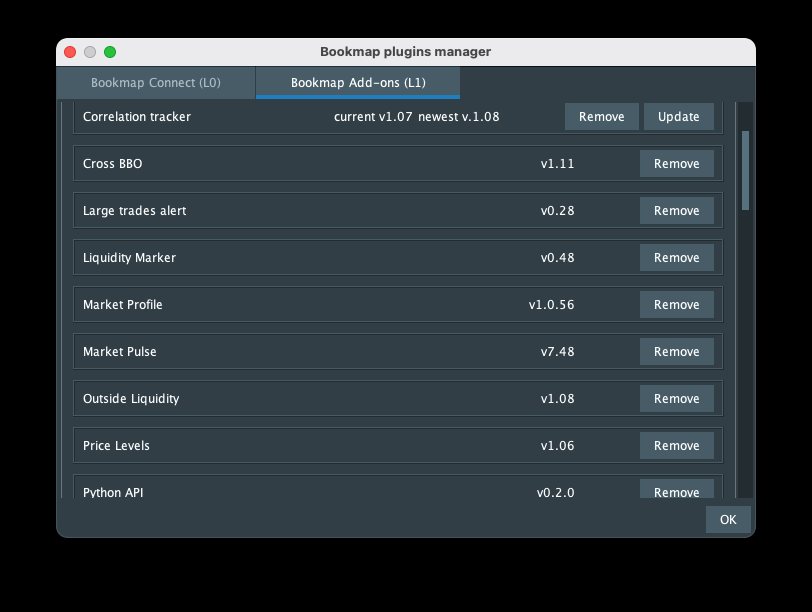Click the green zoom window button
The width and height of the screenshot is (812, 612).
pyautogui.click(x=110, y=52)
